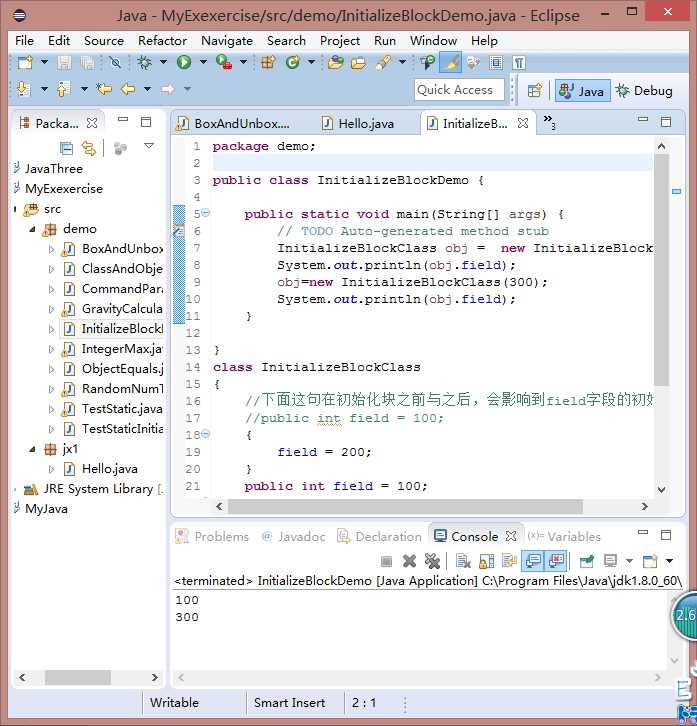Toggle Block Selection Mode icon
The height and width of the screenshot is (726, 697).
tap(496, 63)
